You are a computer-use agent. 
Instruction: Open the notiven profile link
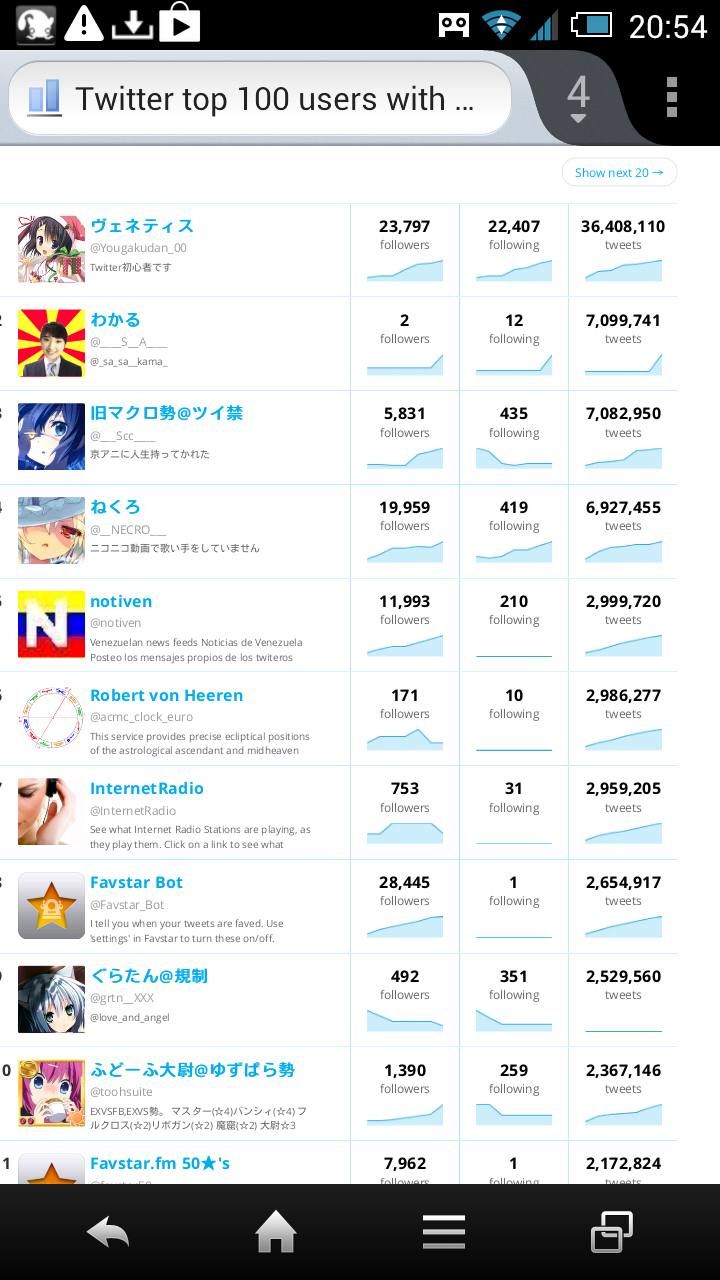coord(121,601)
